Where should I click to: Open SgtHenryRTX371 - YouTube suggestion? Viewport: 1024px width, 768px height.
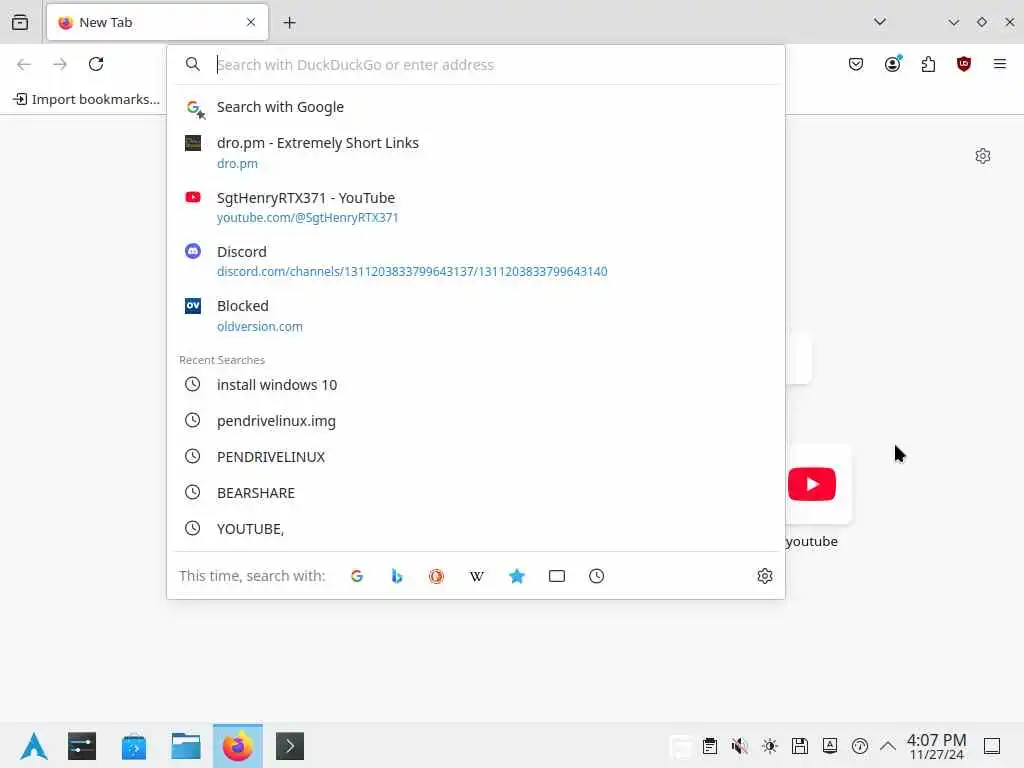(475, 207)
